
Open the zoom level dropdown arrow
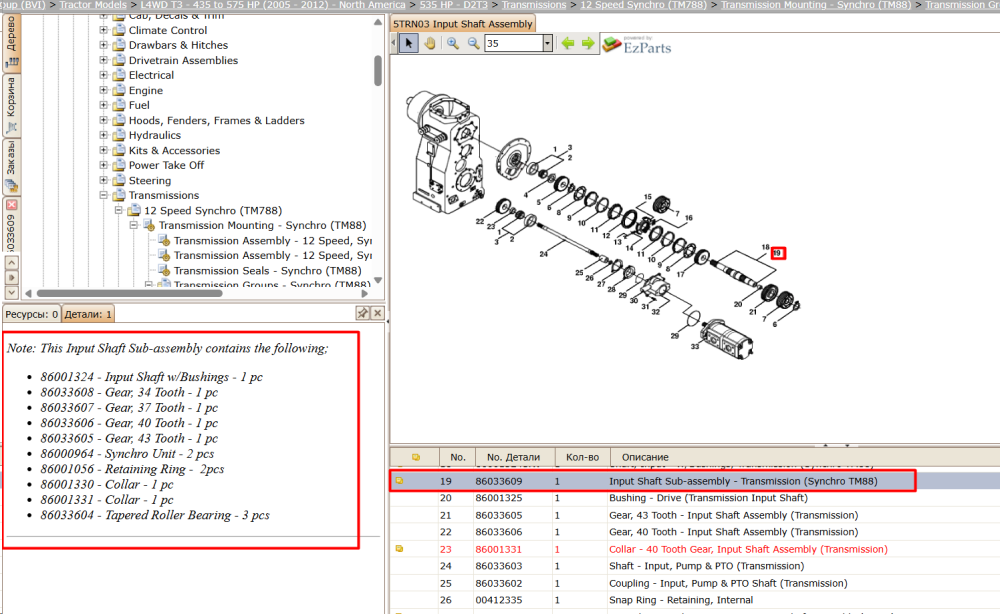coord(547,43)
